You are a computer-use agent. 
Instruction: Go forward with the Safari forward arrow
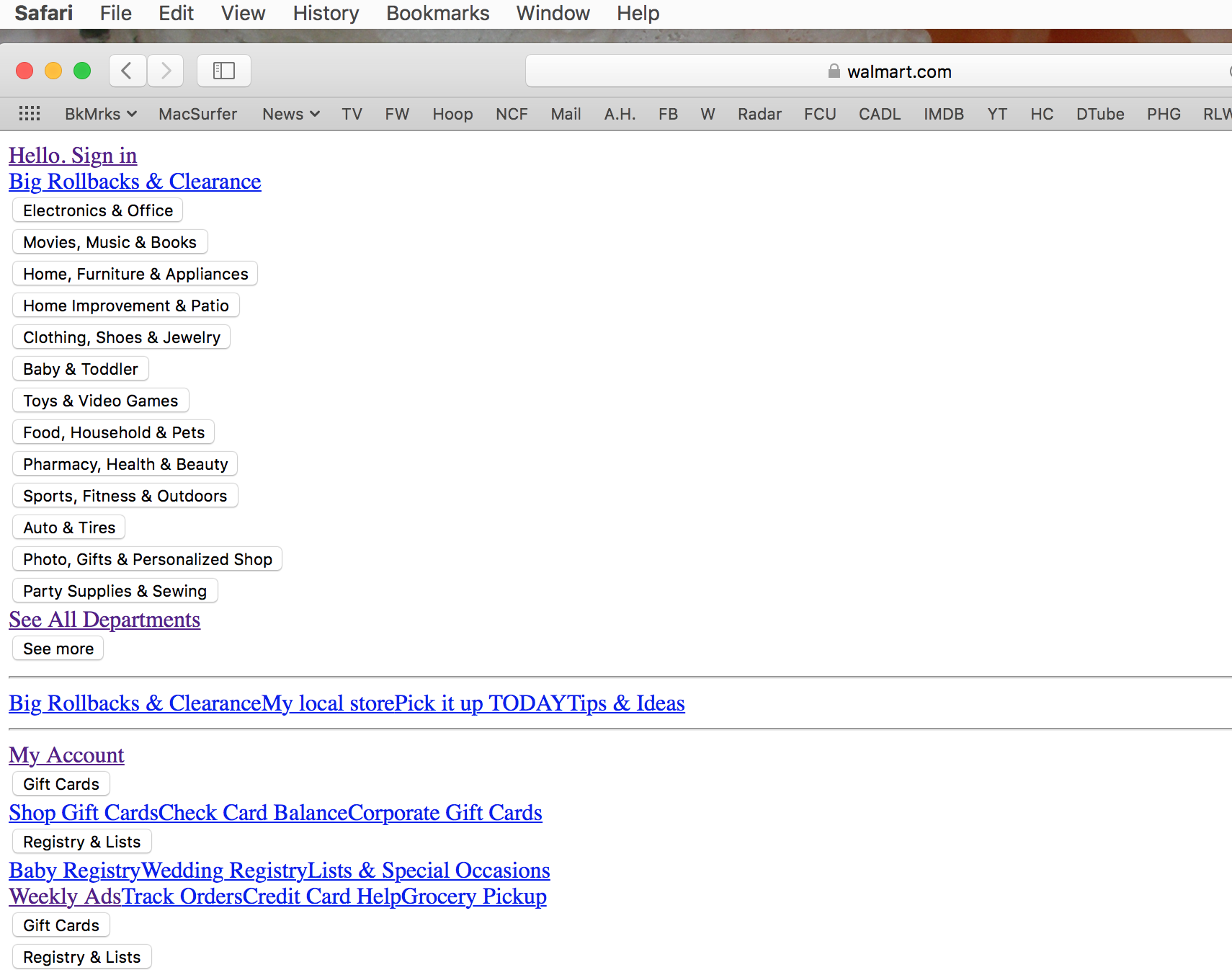pos(166,71)
